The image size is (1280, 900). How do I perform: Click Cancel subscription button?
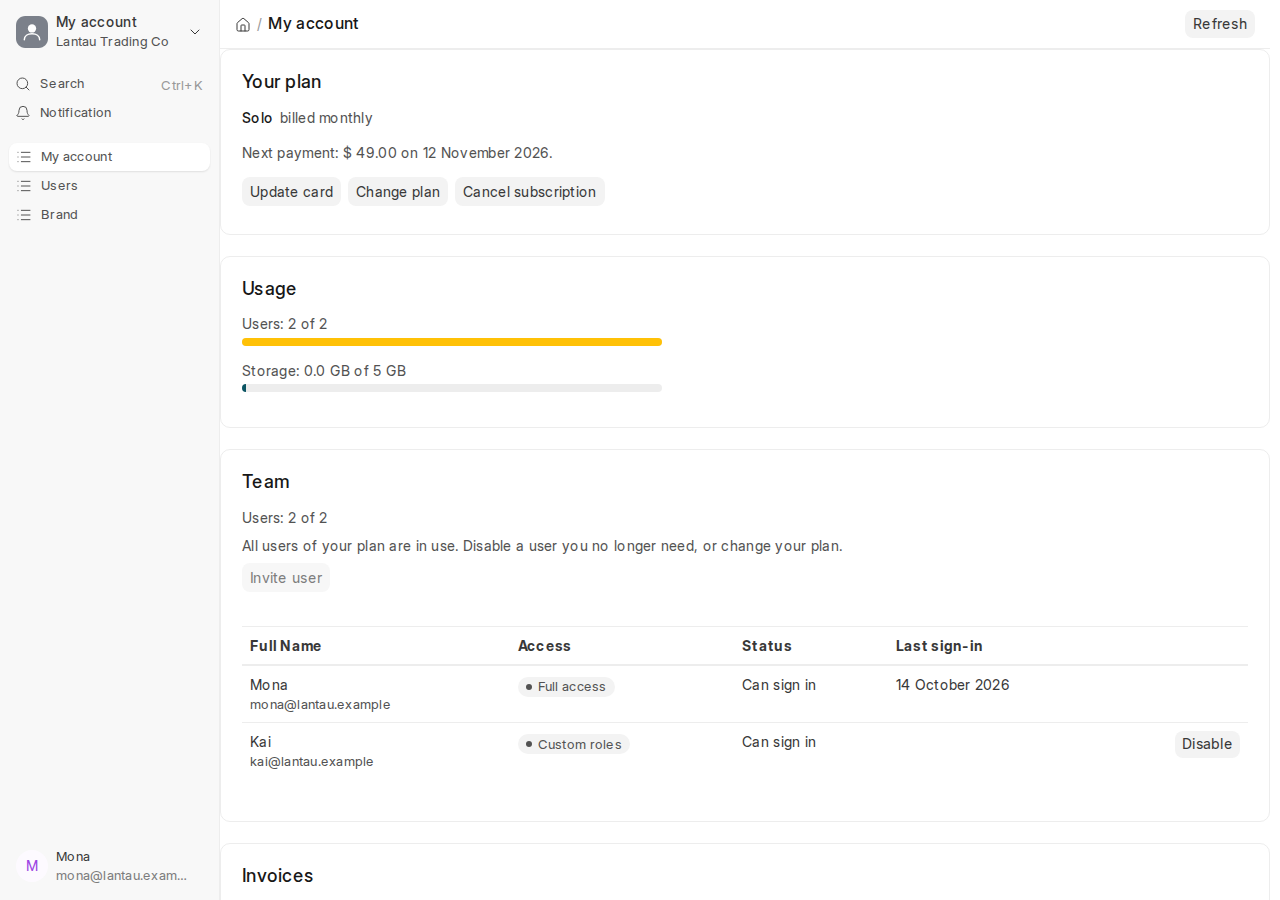[x=530, y=192]
